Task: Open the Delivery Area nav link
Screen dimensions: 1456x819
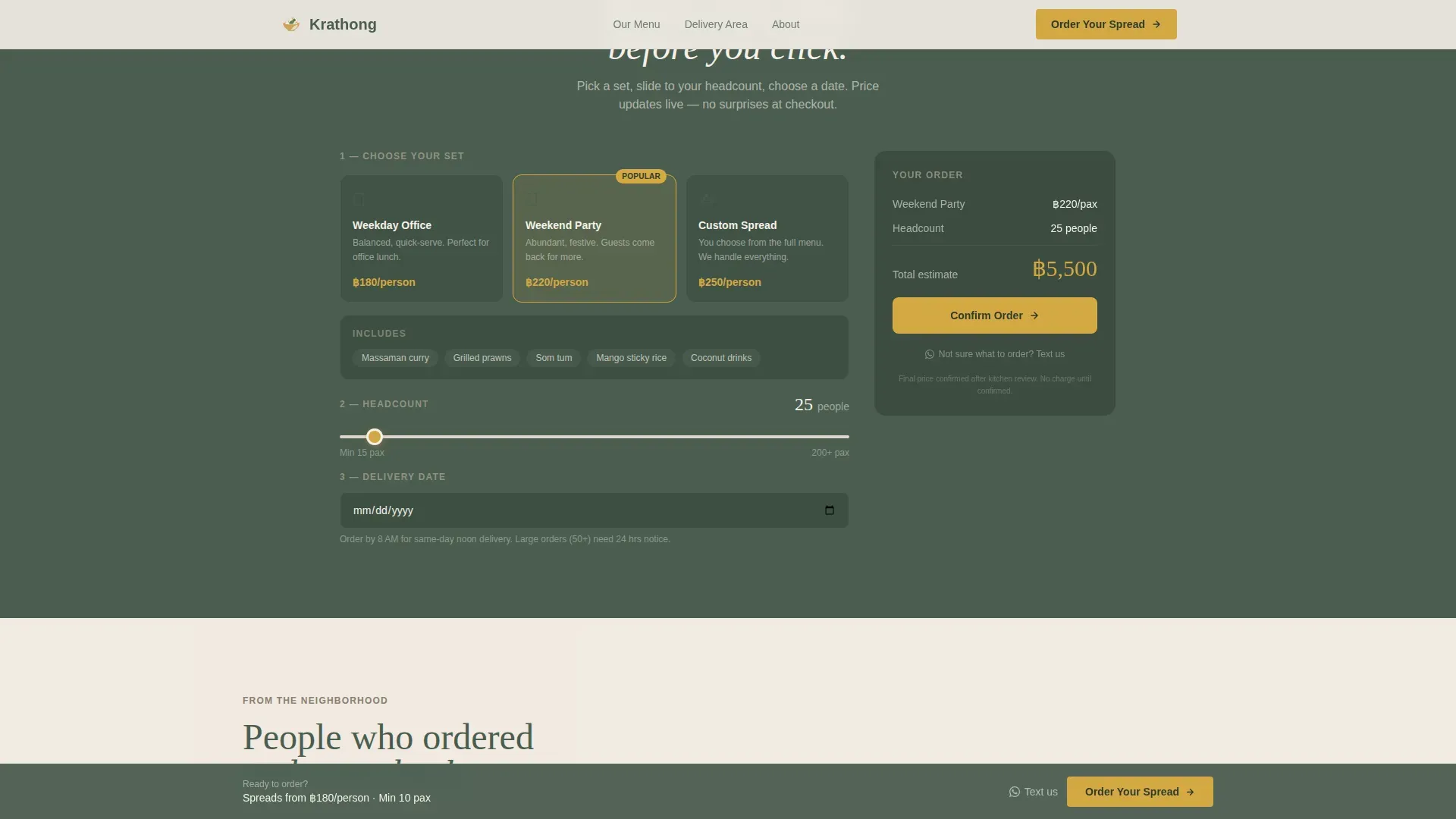Action: coord(716,24)
